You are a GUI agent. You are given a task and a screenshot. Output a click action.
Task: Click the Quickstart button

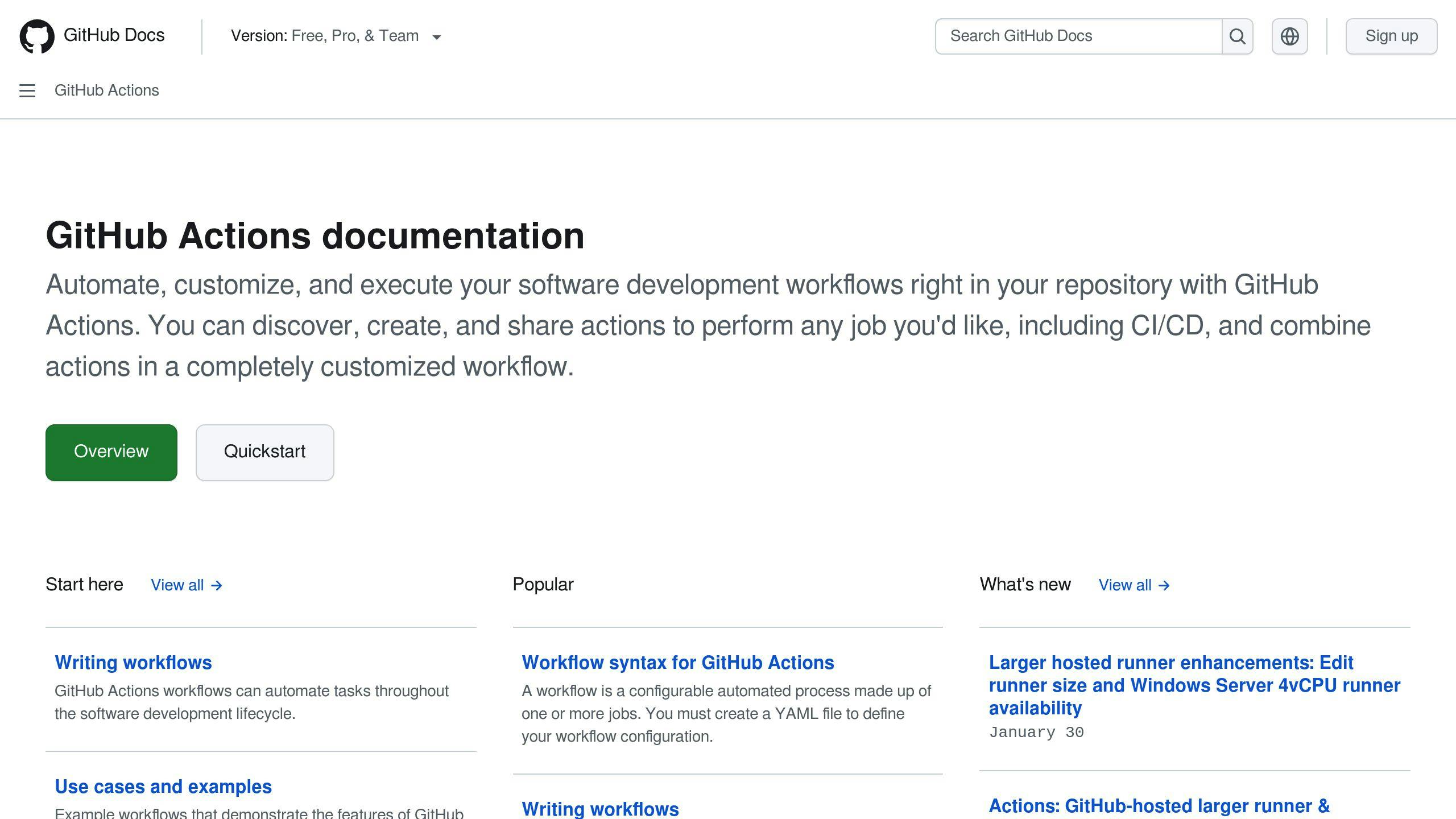coord(264,452)
